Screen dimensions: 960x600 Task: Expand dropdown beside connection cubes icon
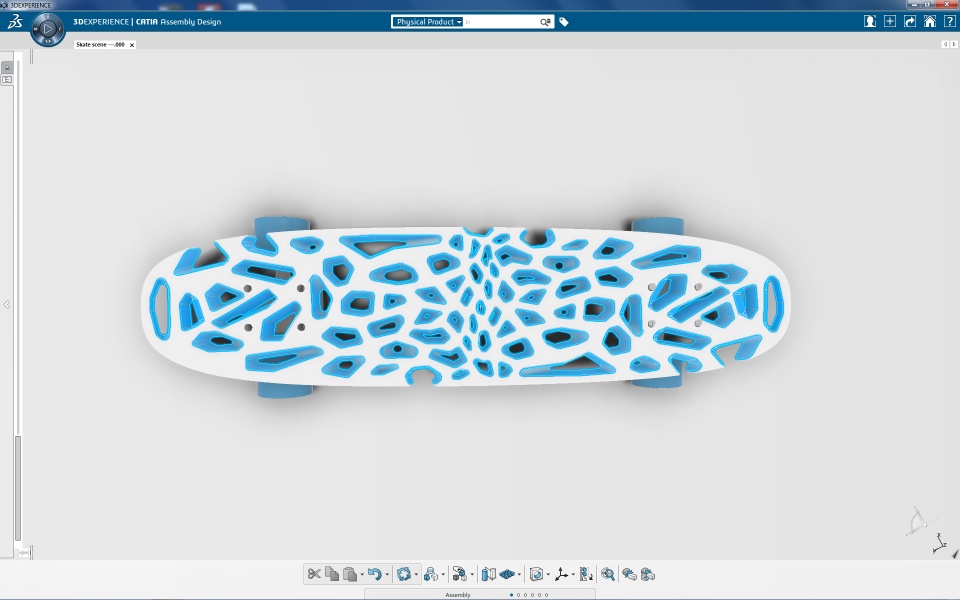click(472, 574)
